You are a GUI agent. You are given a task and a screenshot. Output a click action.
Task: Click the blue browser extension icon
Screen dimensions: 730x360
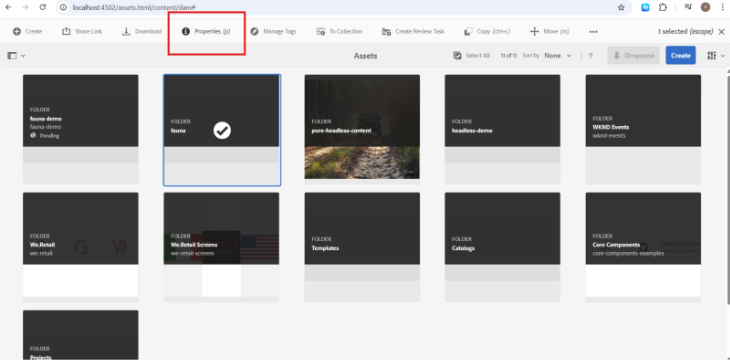click(x=645, y=7)
